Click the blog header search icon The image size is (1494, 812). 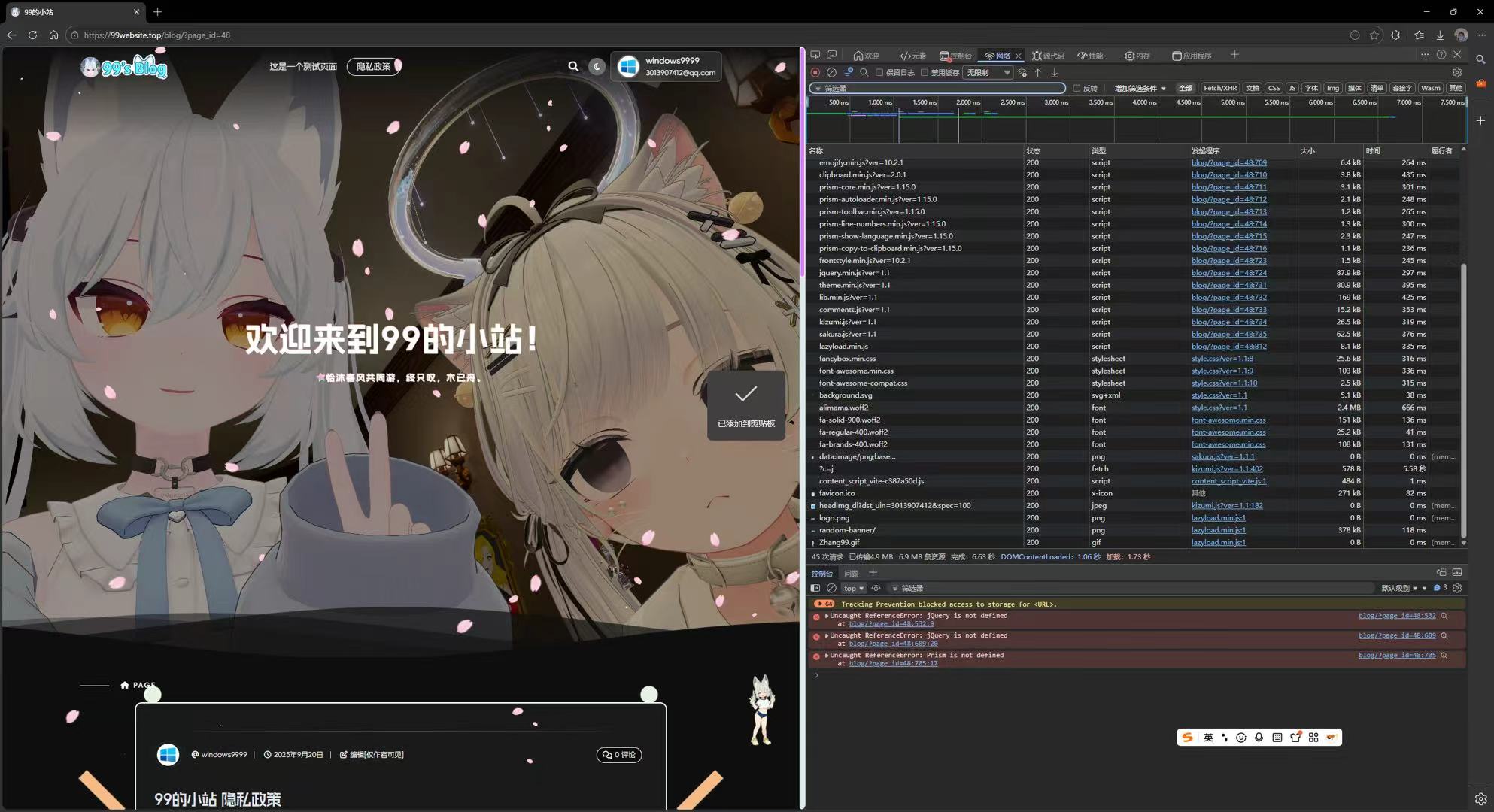(573, 66)
